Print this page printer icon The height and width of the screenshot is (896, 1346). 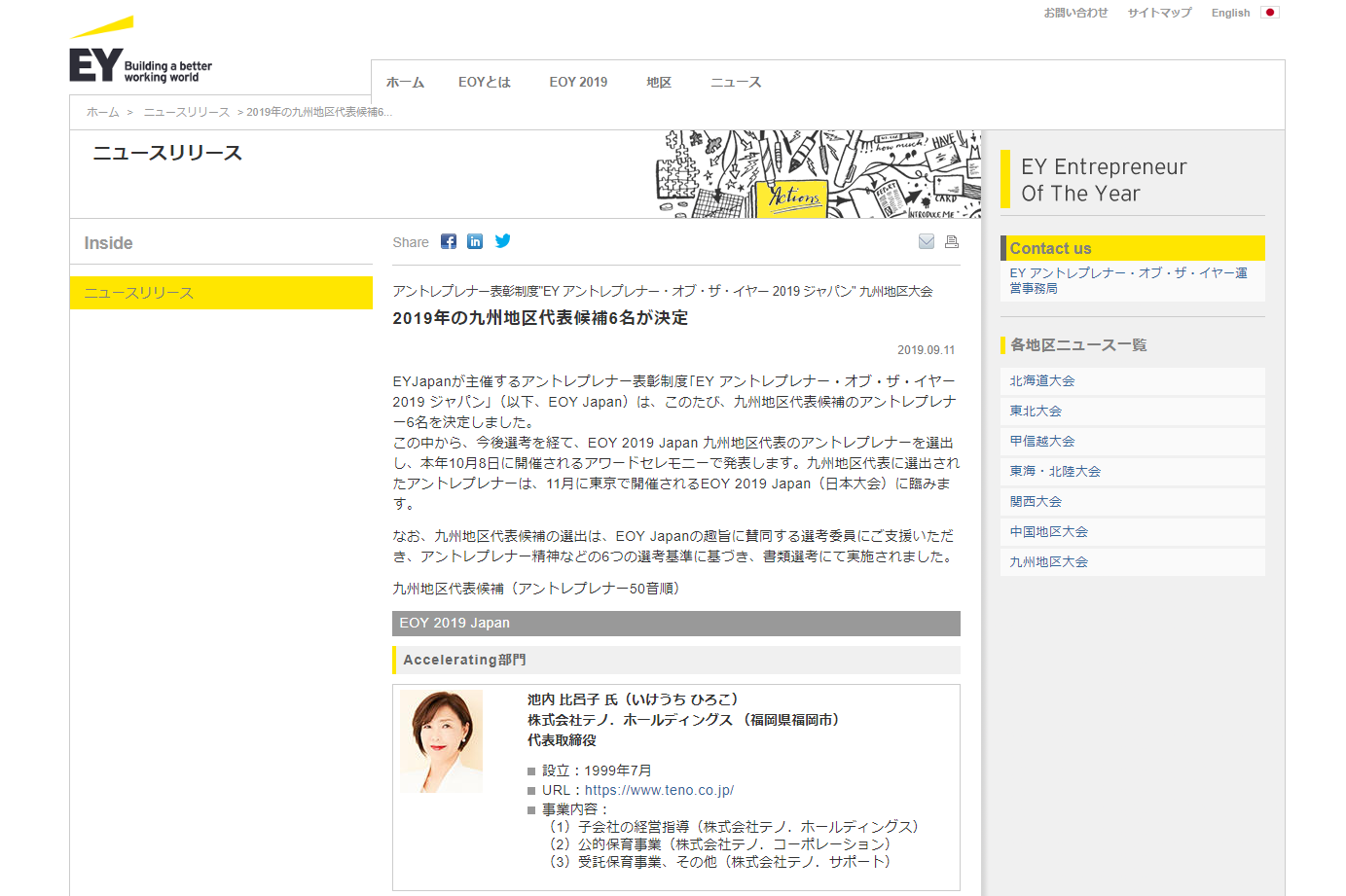[952, 241]
